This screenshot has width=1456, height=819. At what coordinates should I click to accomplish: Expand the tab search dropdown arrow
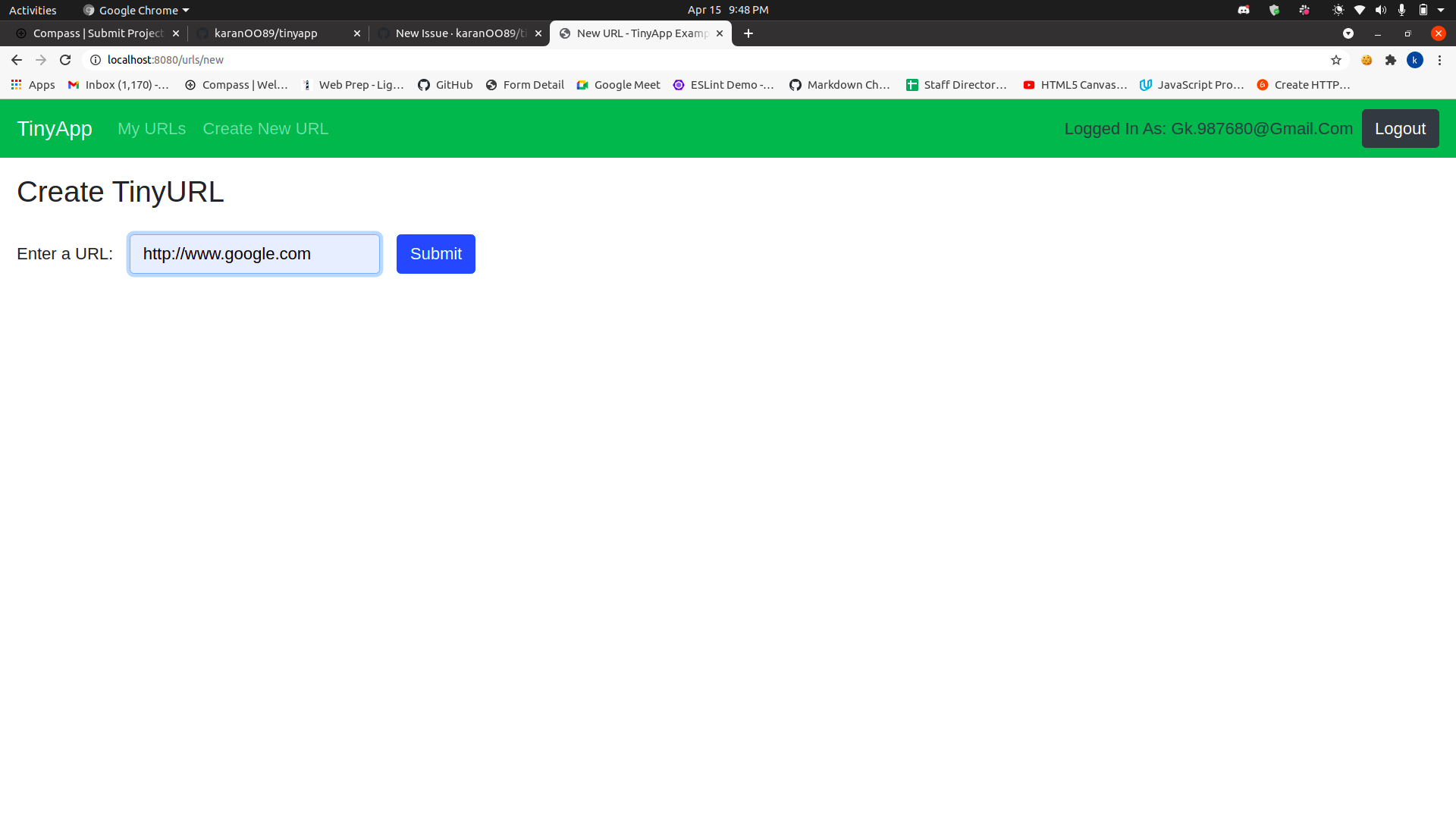[x=1348, y=33]
